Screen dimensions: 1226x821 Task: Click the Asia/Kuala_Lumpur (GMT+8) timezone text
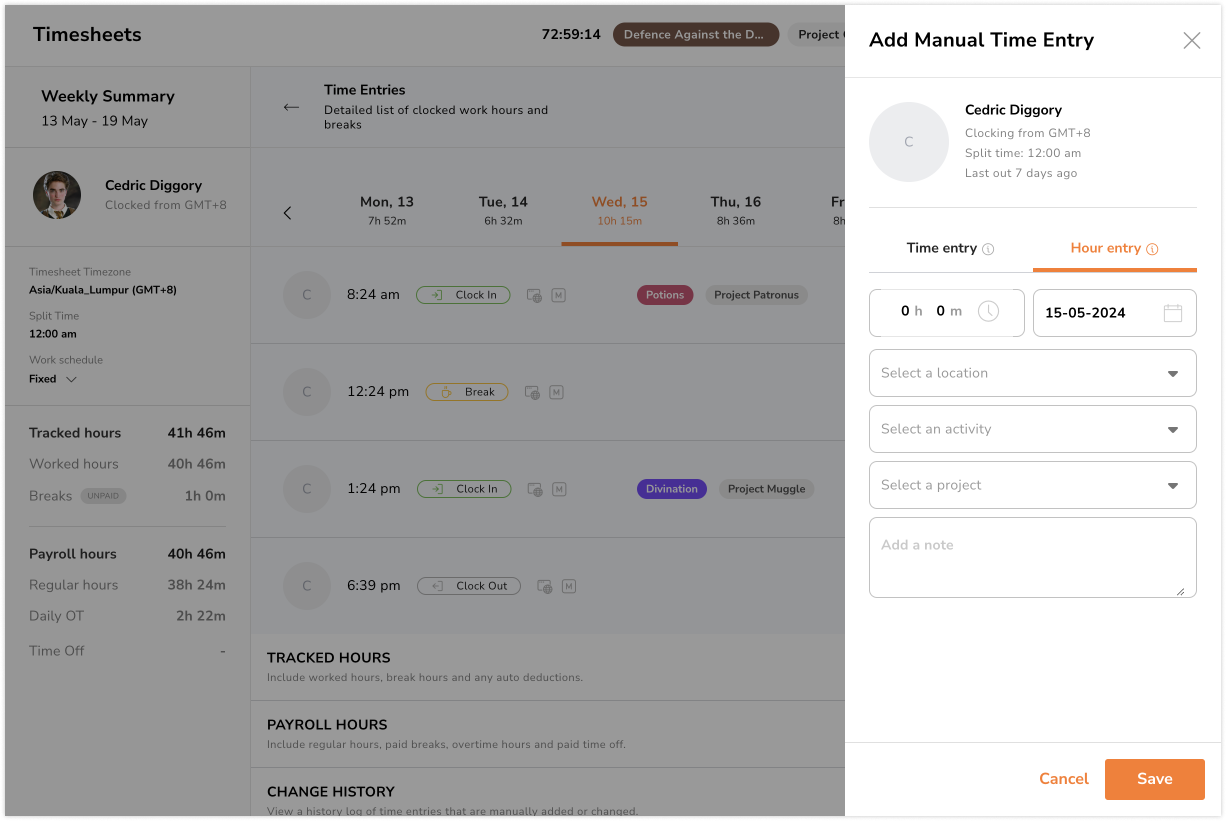click(103, 290)
